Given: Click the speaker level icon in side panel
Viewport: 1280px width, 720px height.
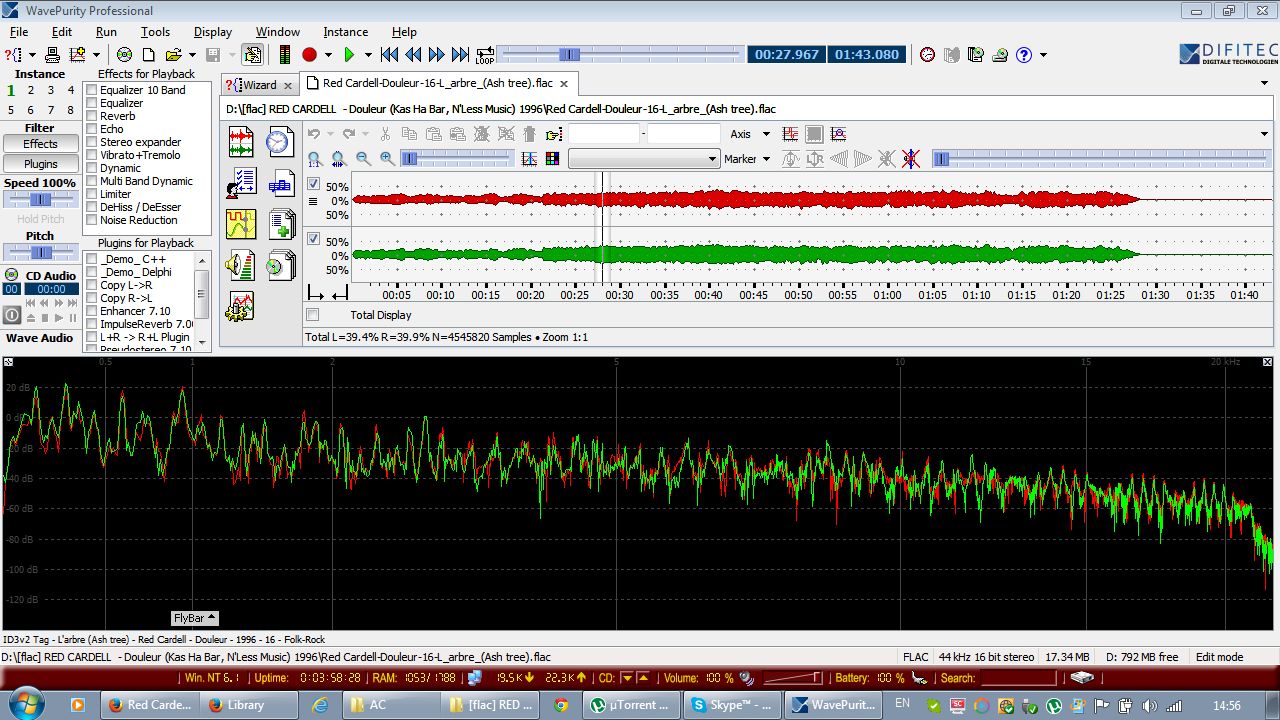Looking at the screenshot, I should pos(241,265).
